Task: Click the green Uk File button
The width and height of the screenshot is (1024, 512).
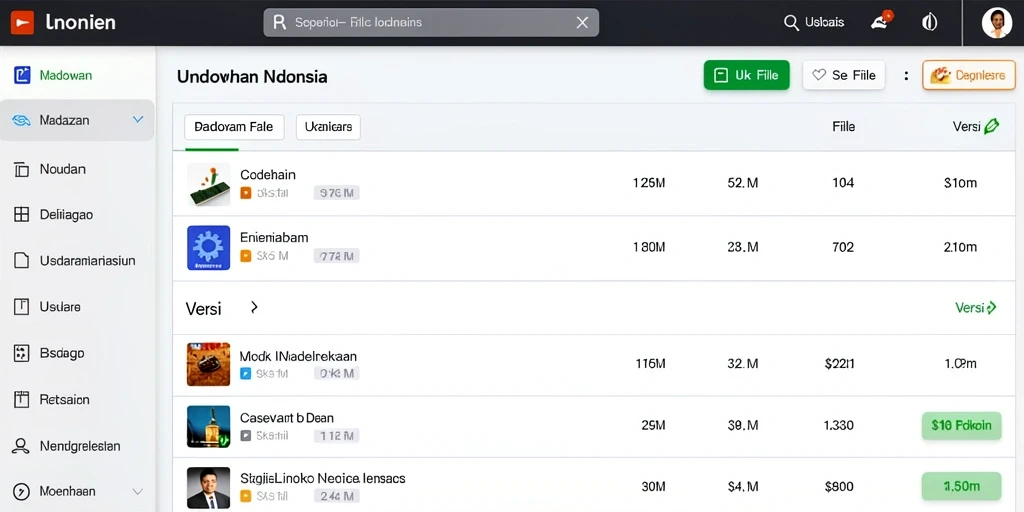Action: click(746, 75)
